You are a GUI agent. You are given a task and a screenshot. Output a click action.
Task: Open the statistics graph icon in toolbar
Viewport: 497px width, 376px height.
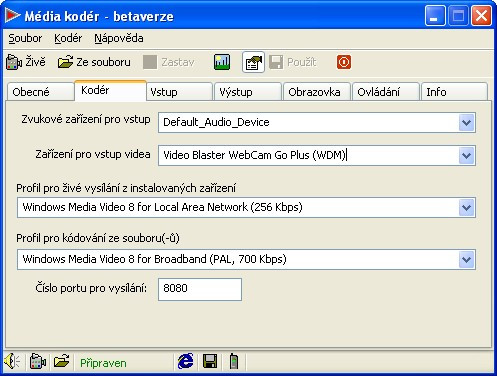(222, 62)
